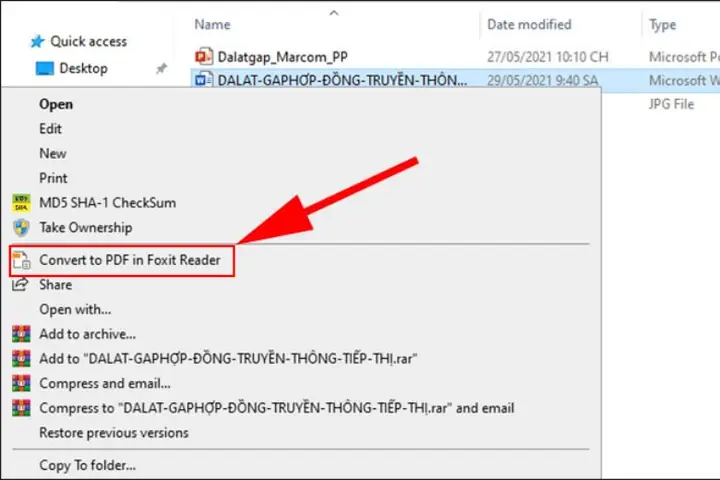The width and height of the screenshot is (720, 480).
Task: Select Add to archive... menu entry
Action: pyautogui.click(x=88, y=334)
